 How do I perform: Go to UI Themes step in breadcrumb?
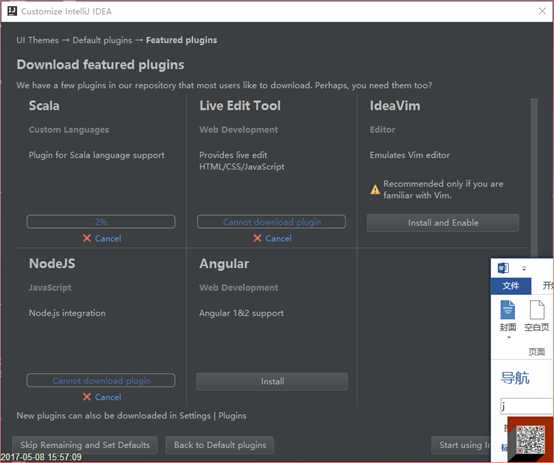tap(37, 40)
